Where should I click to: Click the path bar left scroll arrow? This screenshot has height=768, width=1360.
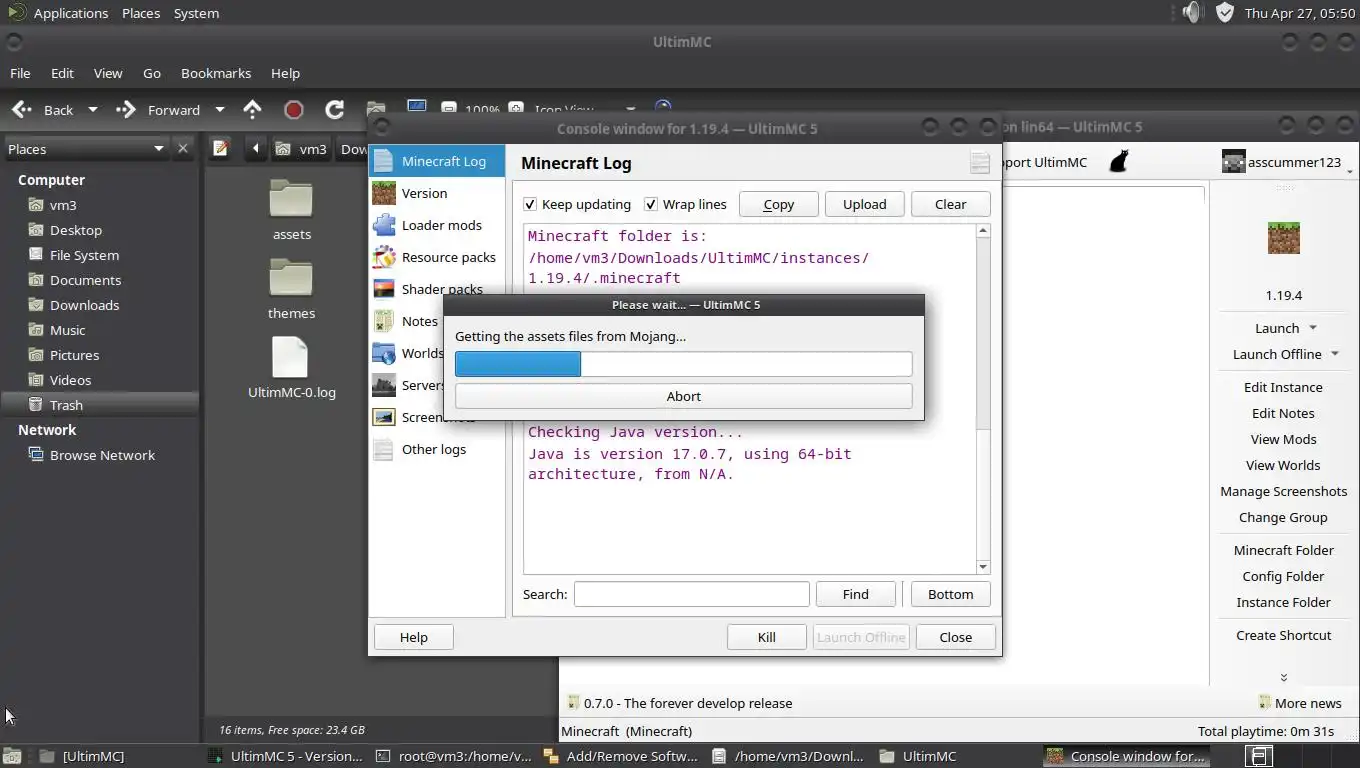point(255,148)
